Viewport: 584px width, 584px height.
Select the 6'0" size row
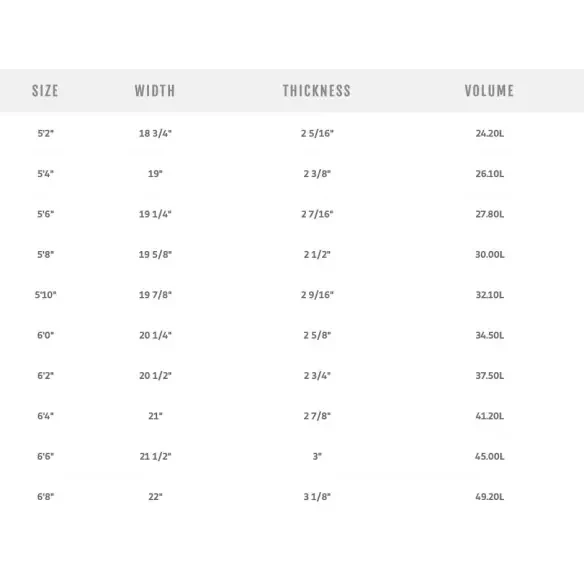tap(292, 335)
